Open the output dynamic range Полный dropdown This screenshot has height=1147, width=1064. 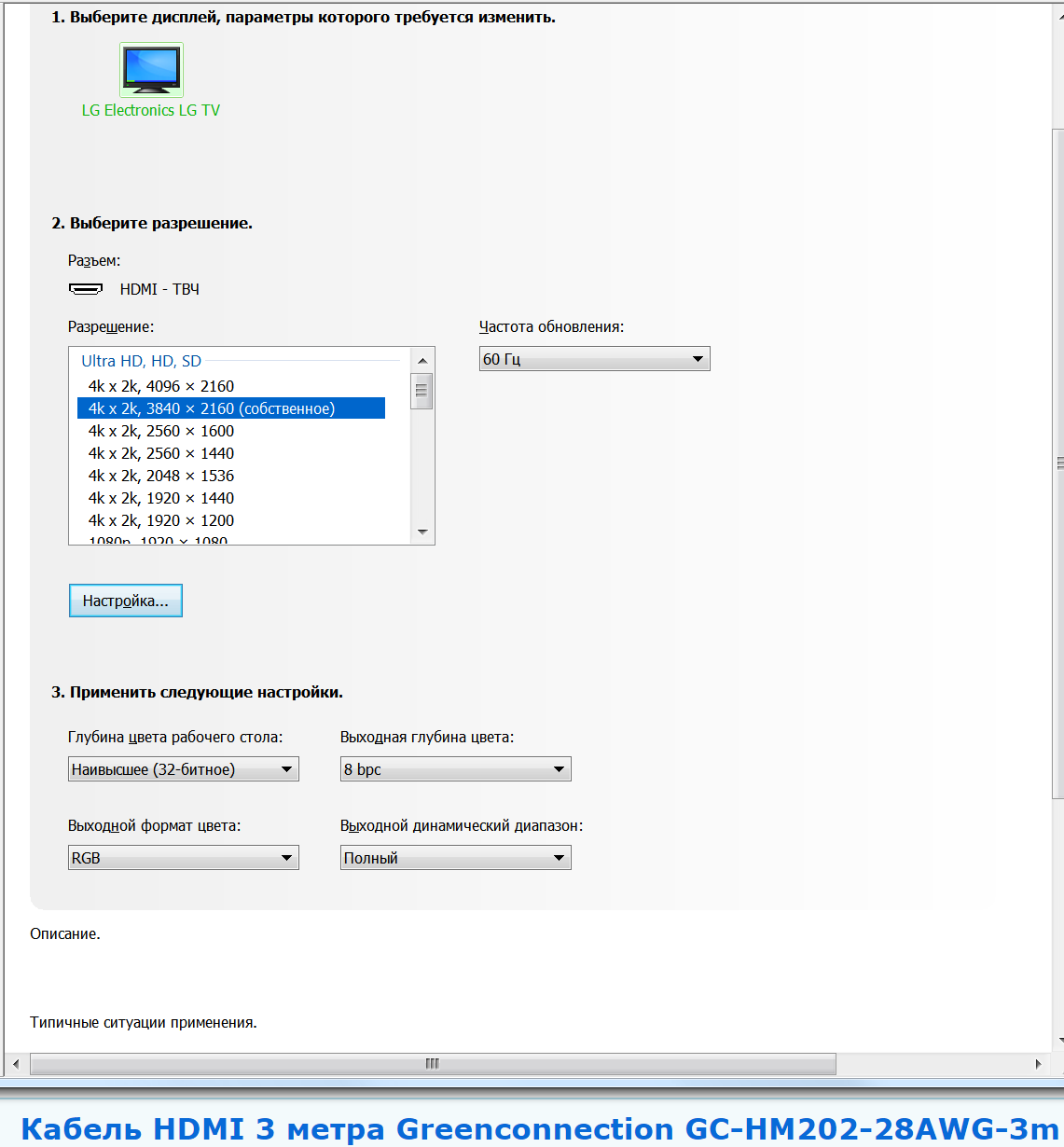[455, 858]
